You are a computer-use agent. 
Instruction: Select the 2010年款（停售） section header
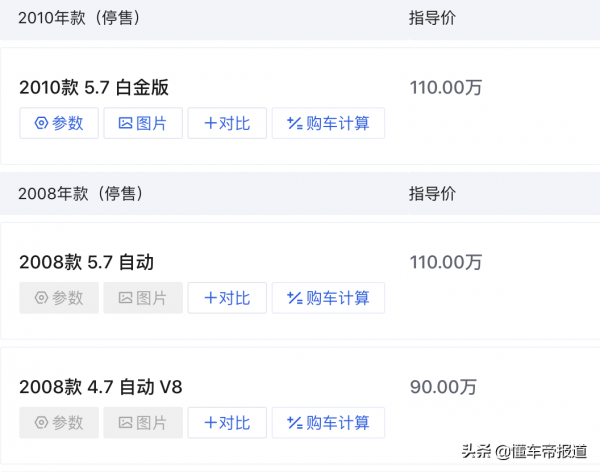[79, 18]
